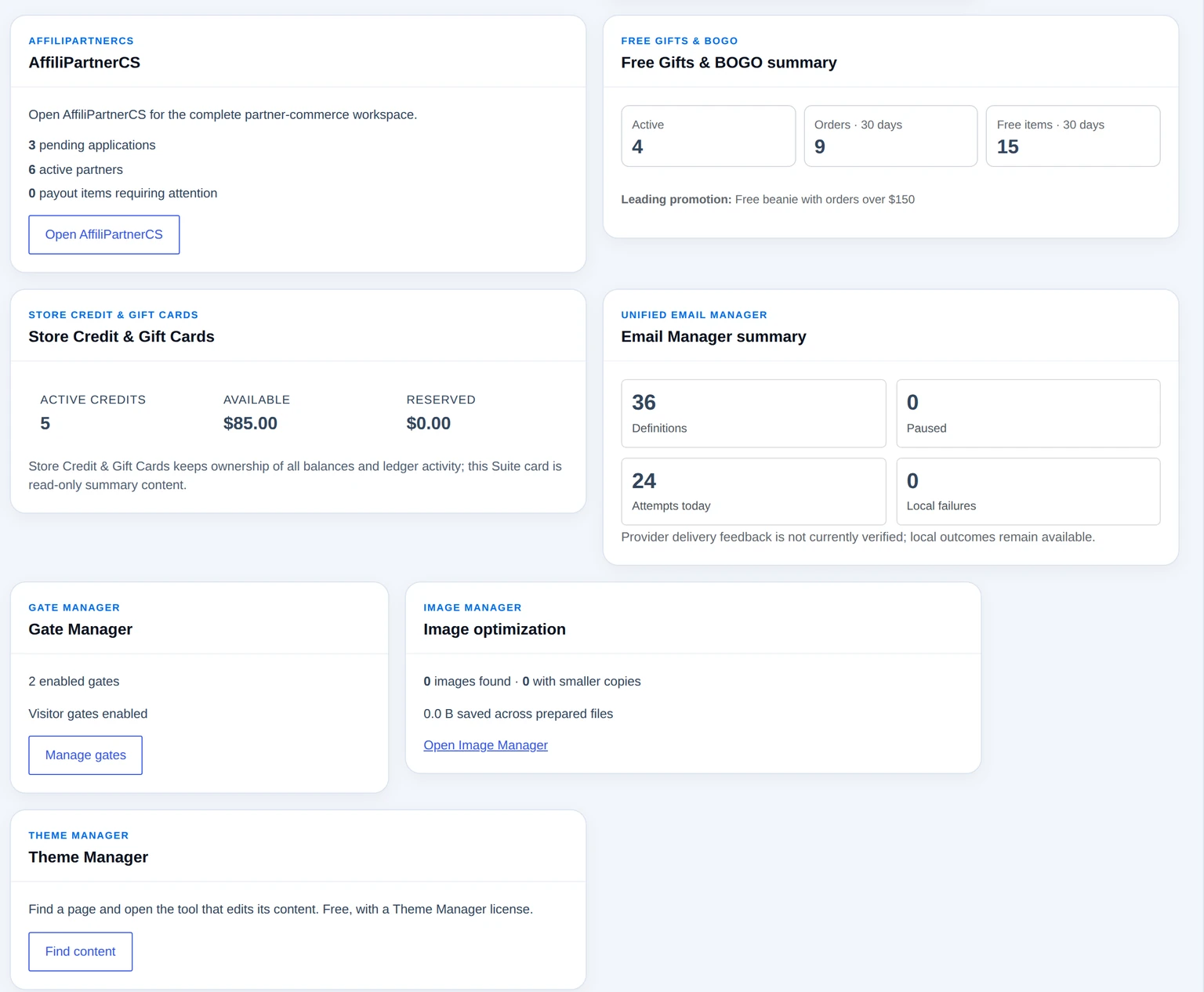Image resolution: width=1204 pixels, height=992 pixels.
Task: Open AffiliPartnerCS workspace button
Action: pyautogui.click(x=104, y=234)
